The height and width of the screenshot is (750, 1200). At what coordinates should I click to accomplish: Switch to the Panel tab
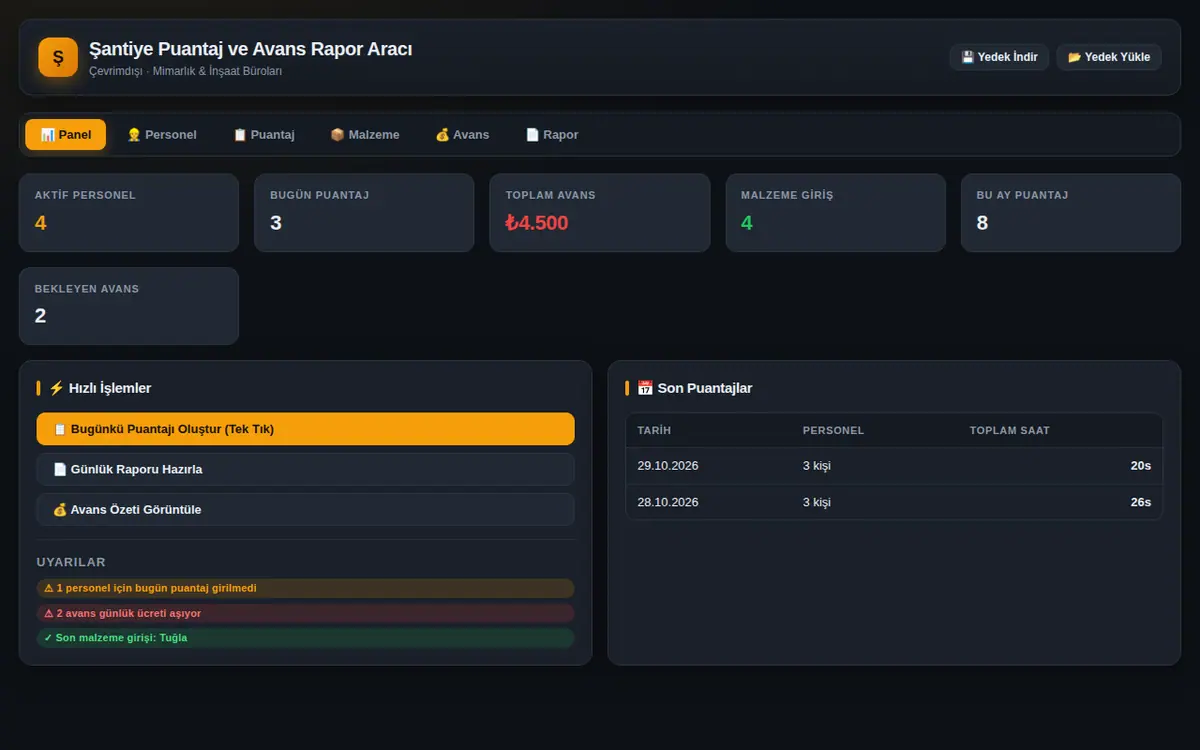click(66, 135)
